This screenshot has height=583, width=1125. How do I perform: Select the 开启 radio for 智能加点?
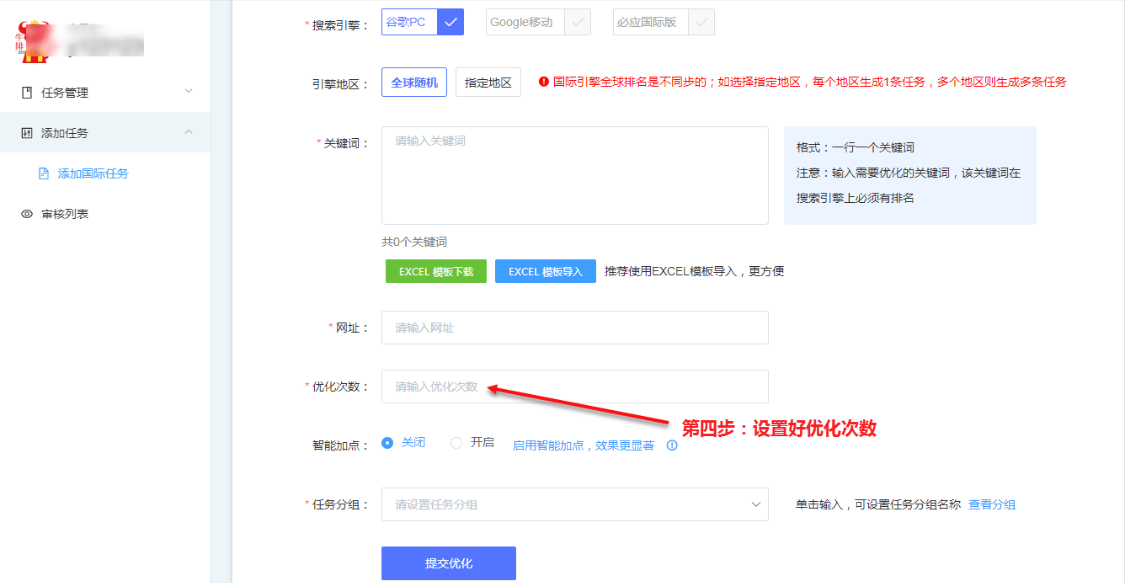point(457,443)
